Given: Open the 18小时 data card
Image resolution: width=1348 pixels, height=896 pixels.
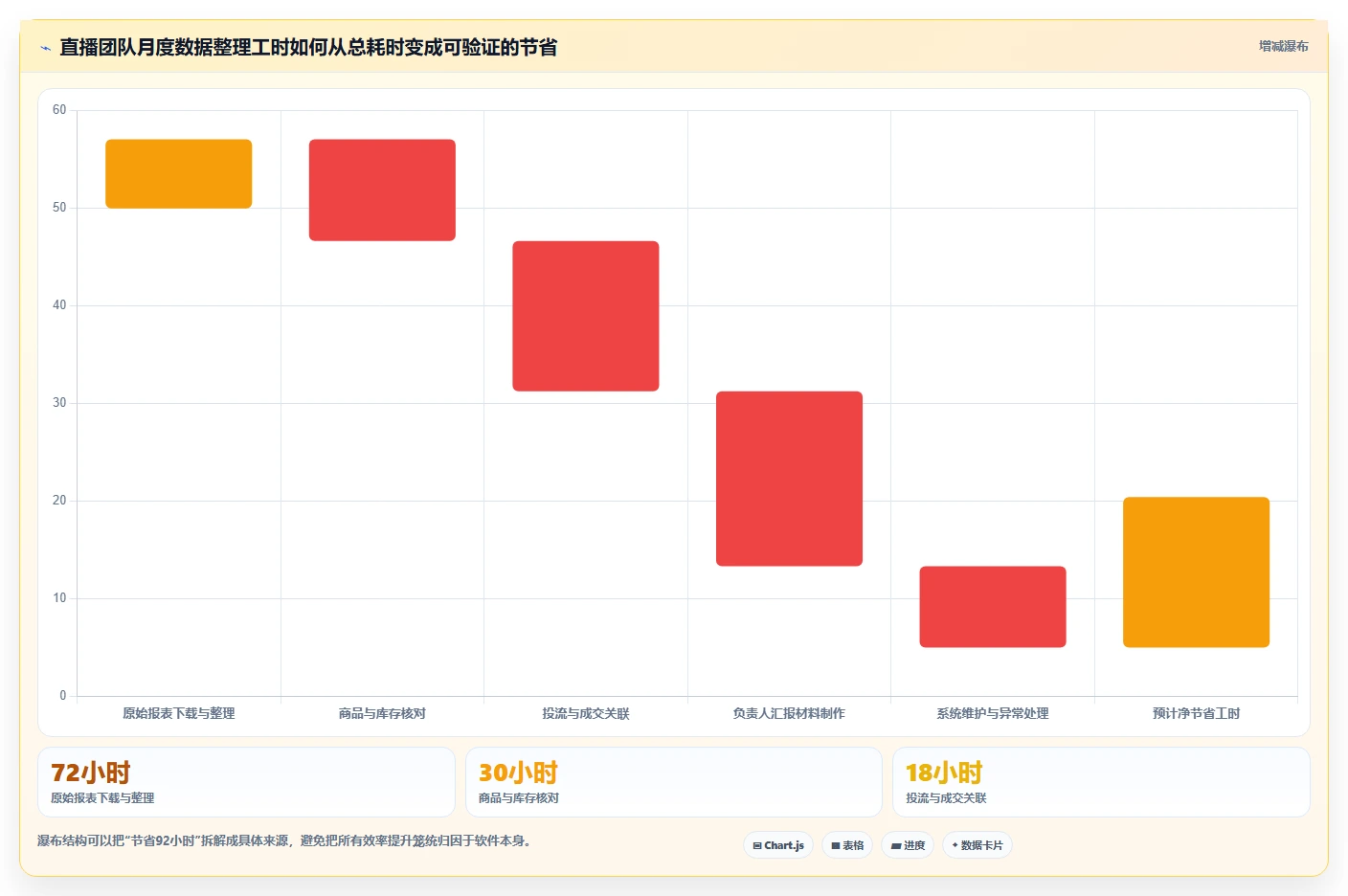Looking at the screenshot, I should 1101,782.
